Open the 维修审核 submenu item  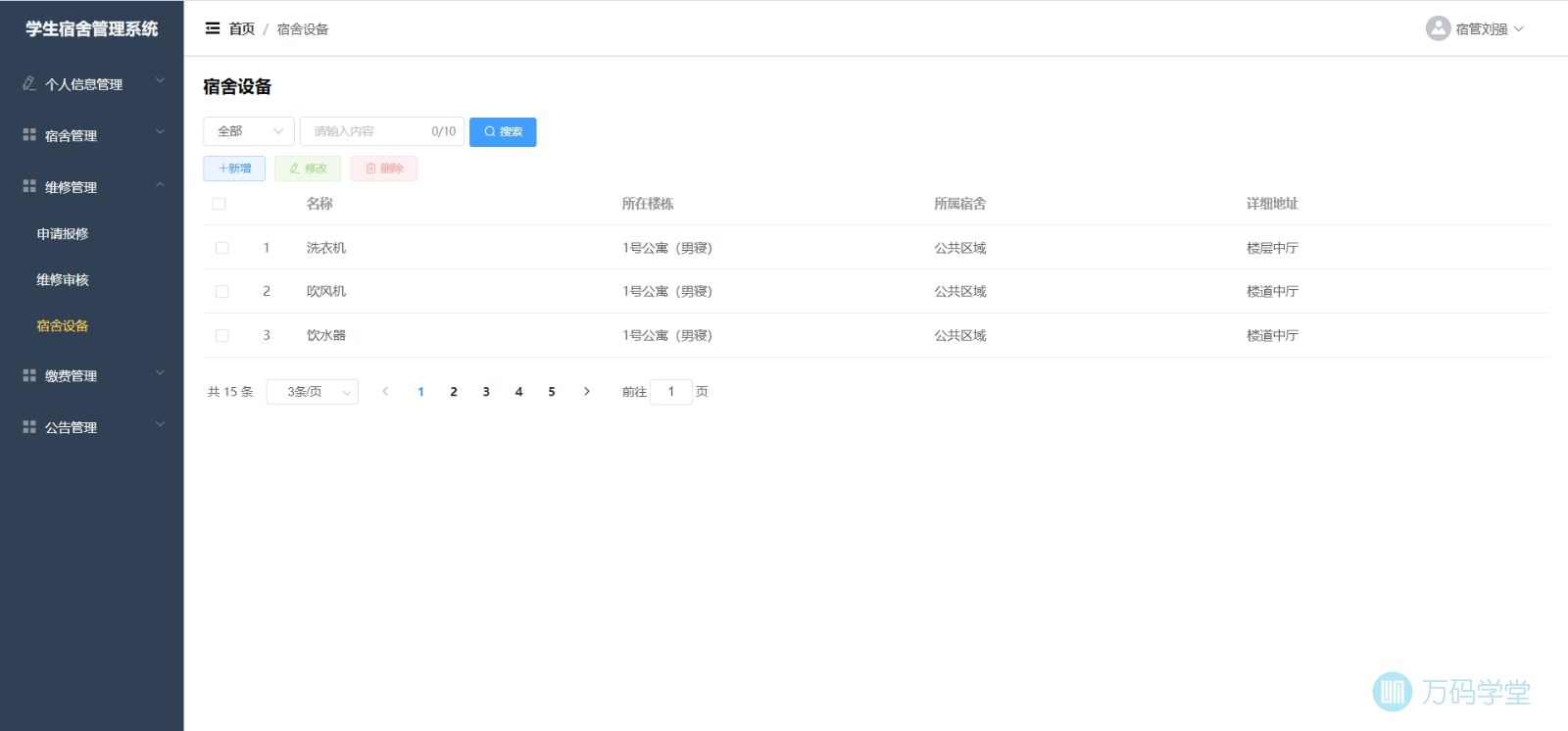tap(63, 279)
